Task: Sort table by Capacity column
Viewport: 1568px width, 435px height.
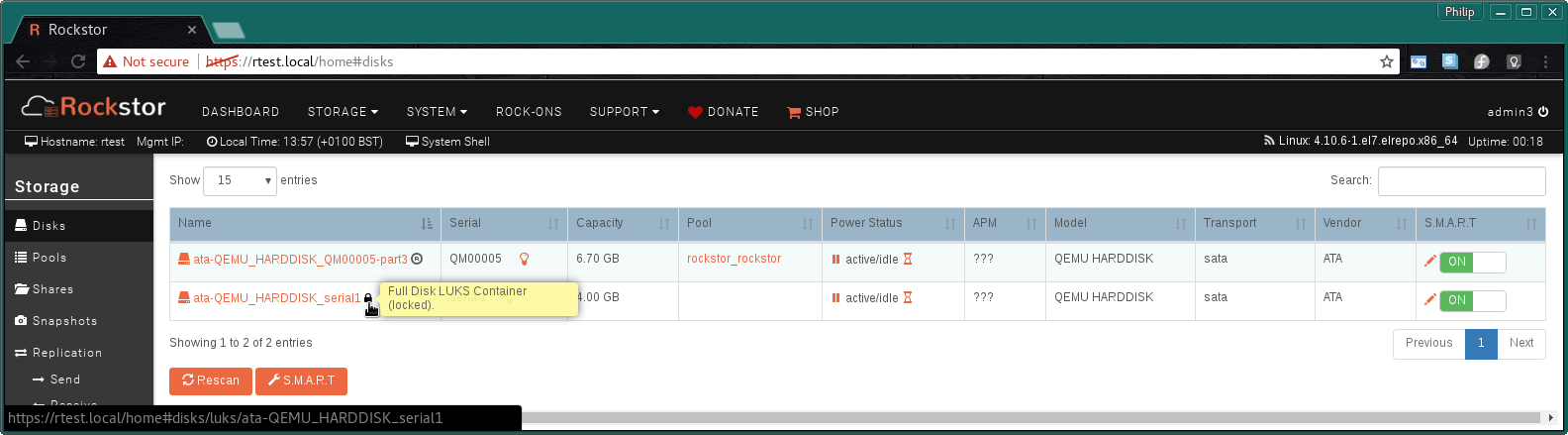Action: click(x=623, y=223)
